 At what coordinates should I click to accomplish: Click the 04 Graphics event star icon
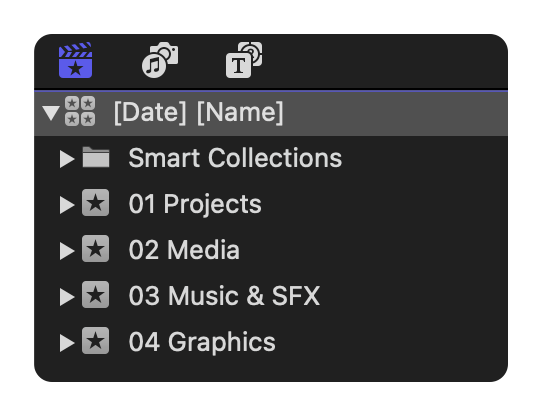(95, 341)
